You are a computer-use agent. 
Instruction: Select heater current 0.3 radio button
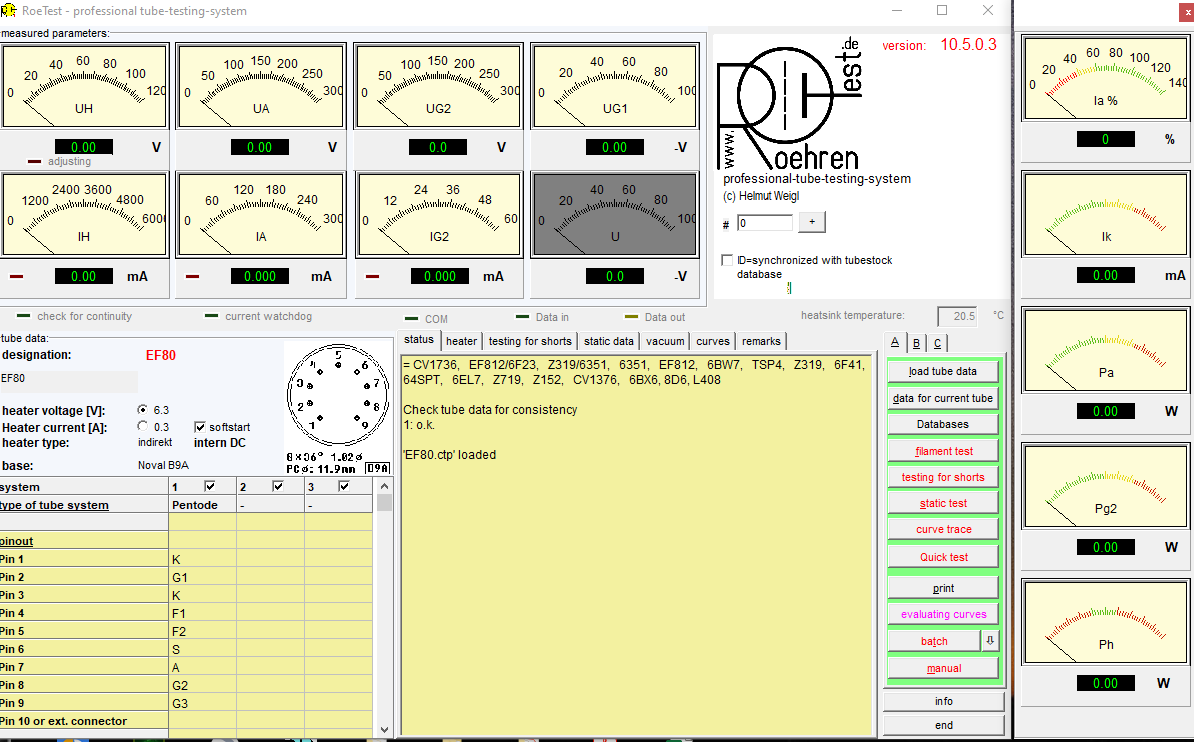tap(142, 427)
